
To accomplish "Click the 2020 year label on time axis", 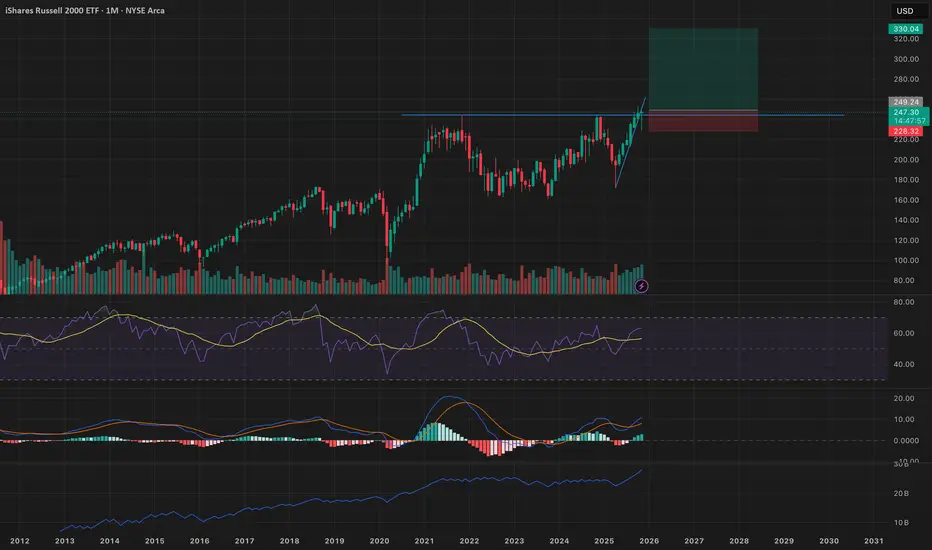I will pyautogui.click(x=379, y=540).
